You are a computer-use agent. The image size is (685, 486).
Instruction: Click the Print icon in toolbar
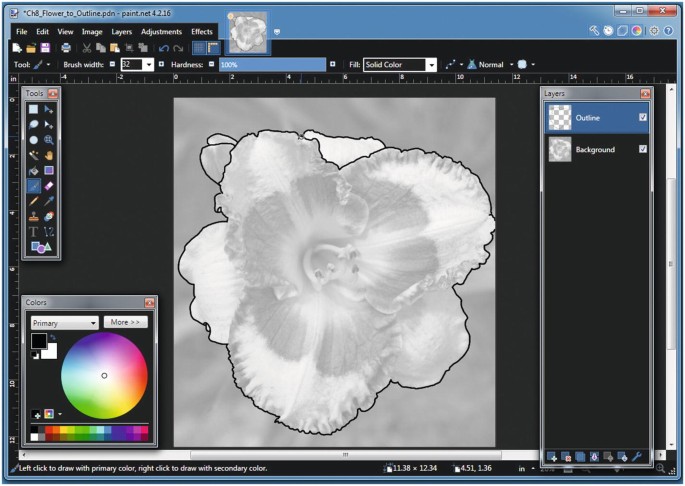[66, 47]
